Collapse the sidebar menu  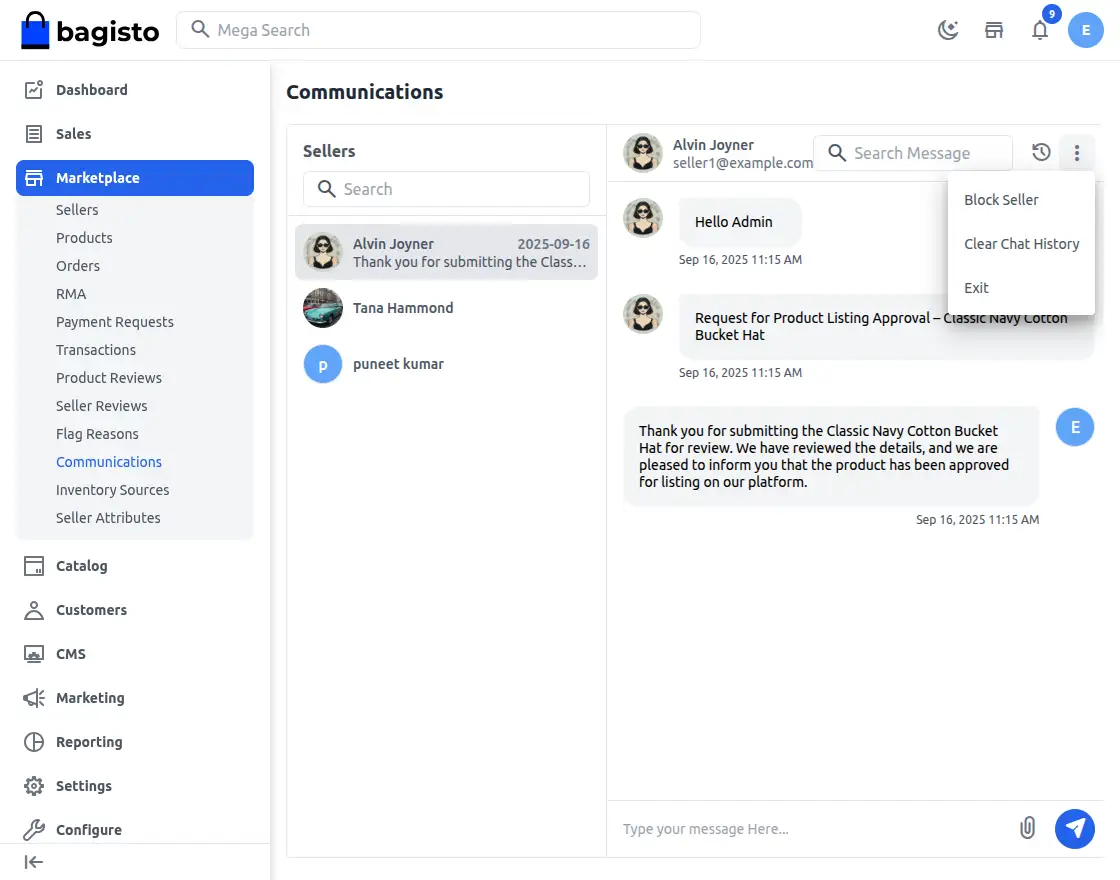click(x=34, y=862)
